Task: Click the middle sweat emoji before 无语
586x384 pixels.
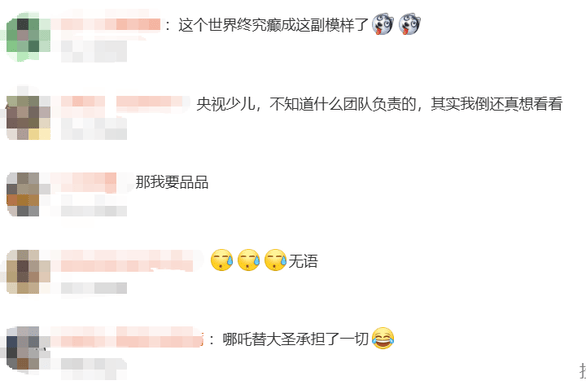Action: (249, 260)
